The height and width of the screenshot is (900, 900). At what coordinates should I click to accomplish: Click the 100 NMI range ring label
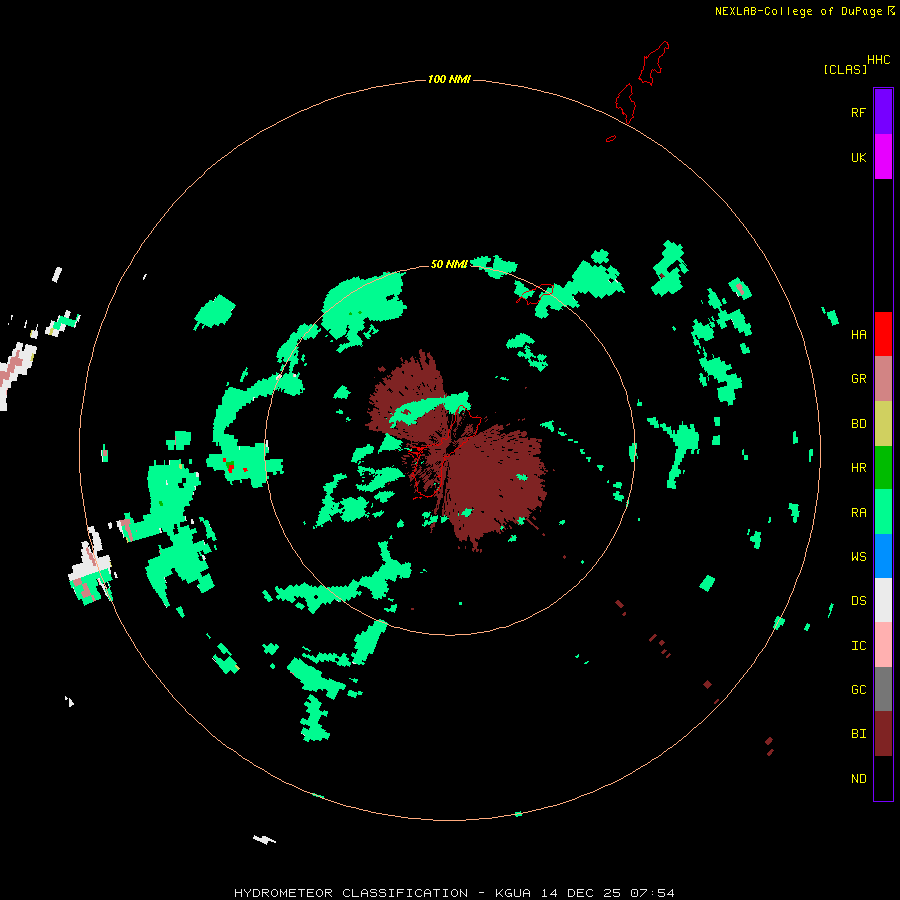pos(449,79)
